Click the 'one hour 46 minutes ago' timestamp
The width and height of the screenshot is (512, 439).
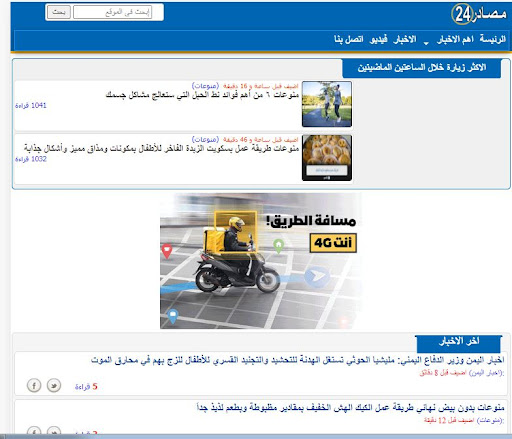click(261, 139)
